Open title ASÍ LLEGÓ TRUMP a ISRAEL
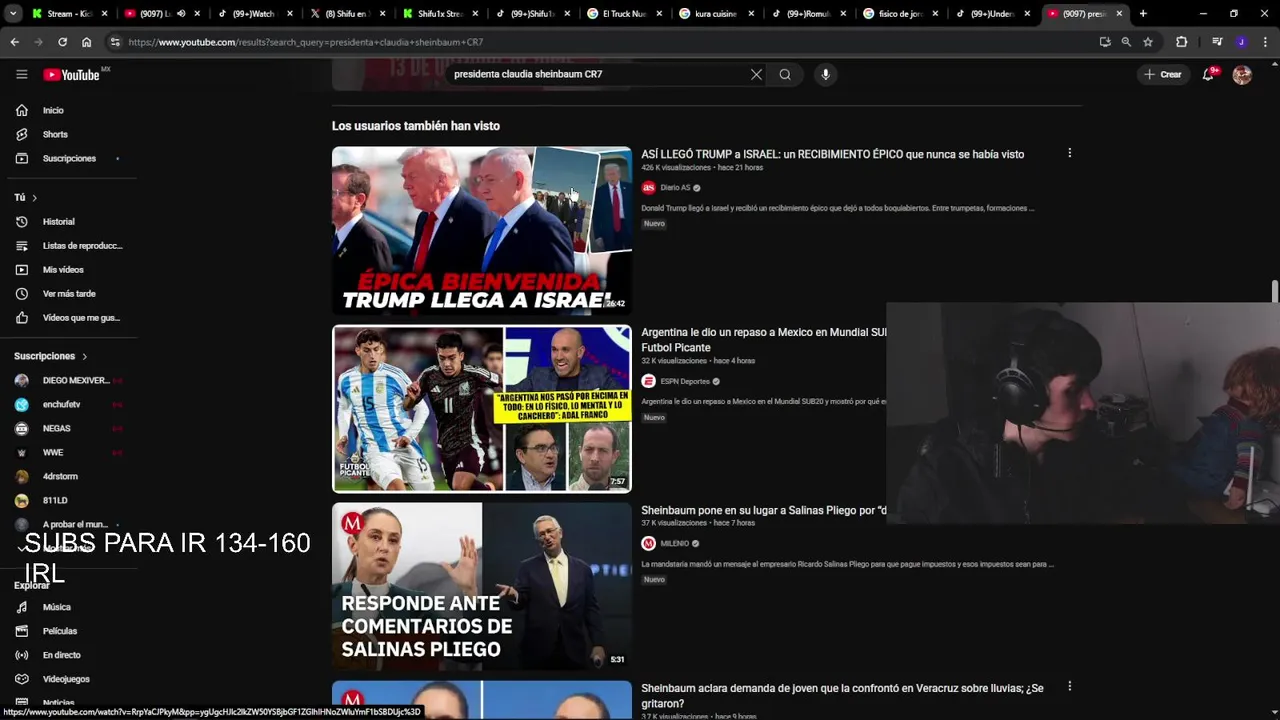This screenshot has height=720, width=1280. (x=832, y=154)
